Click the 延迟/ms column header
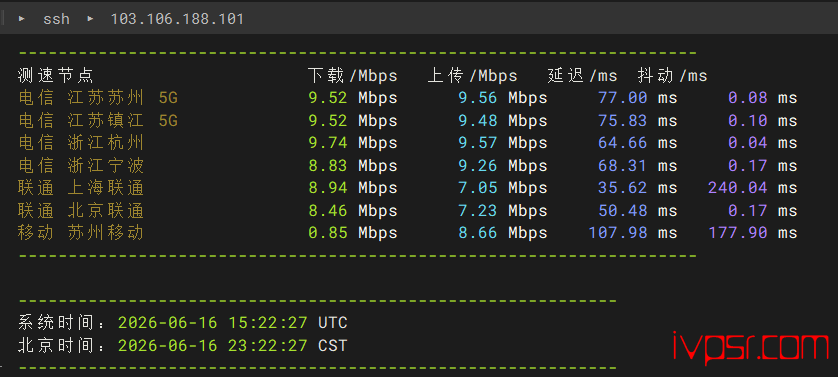Viewport: 838px width, 377px height. [x=583, y=76]
